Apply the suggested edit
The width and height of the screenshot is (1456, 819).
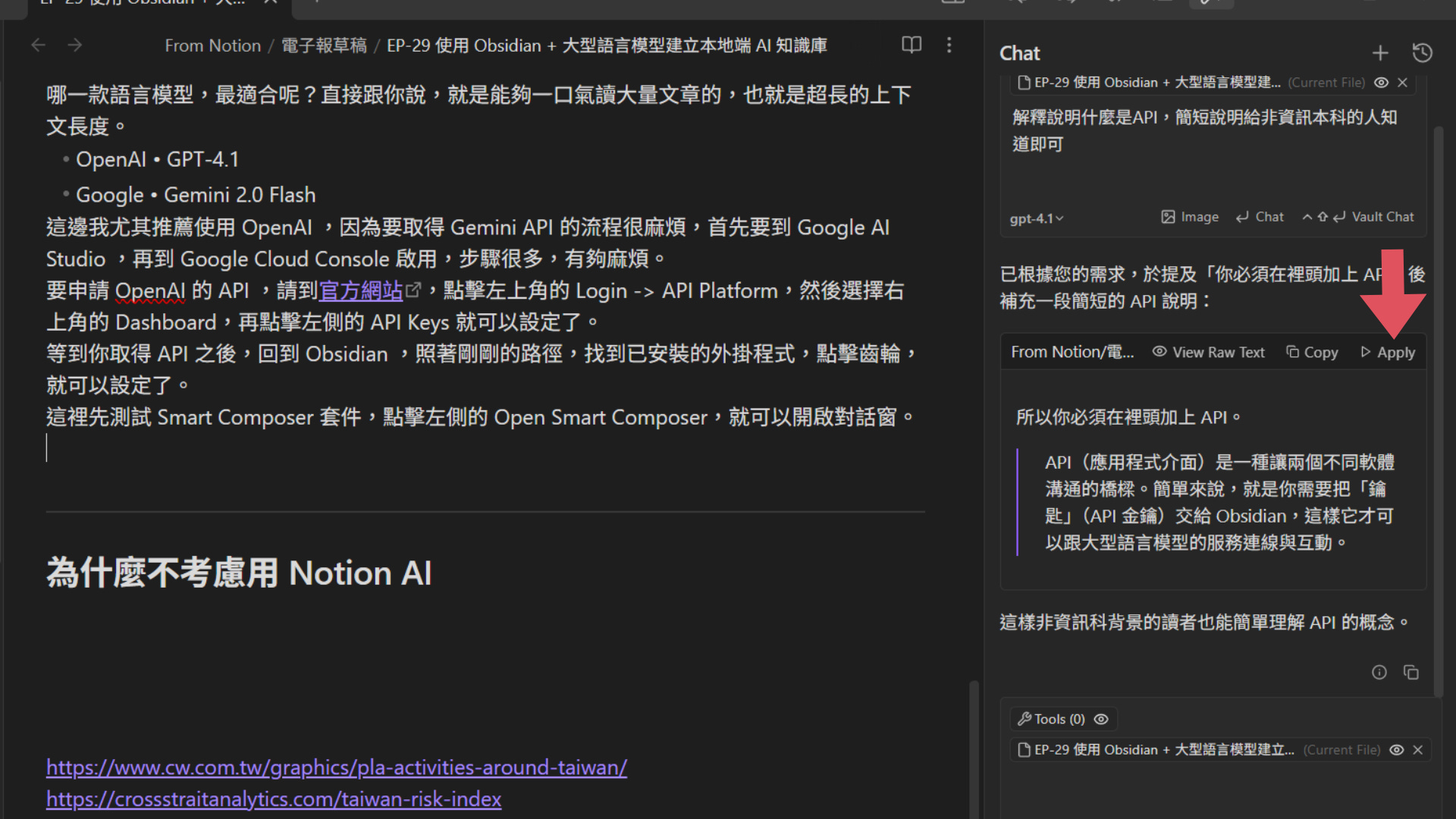coord(1388,352)
